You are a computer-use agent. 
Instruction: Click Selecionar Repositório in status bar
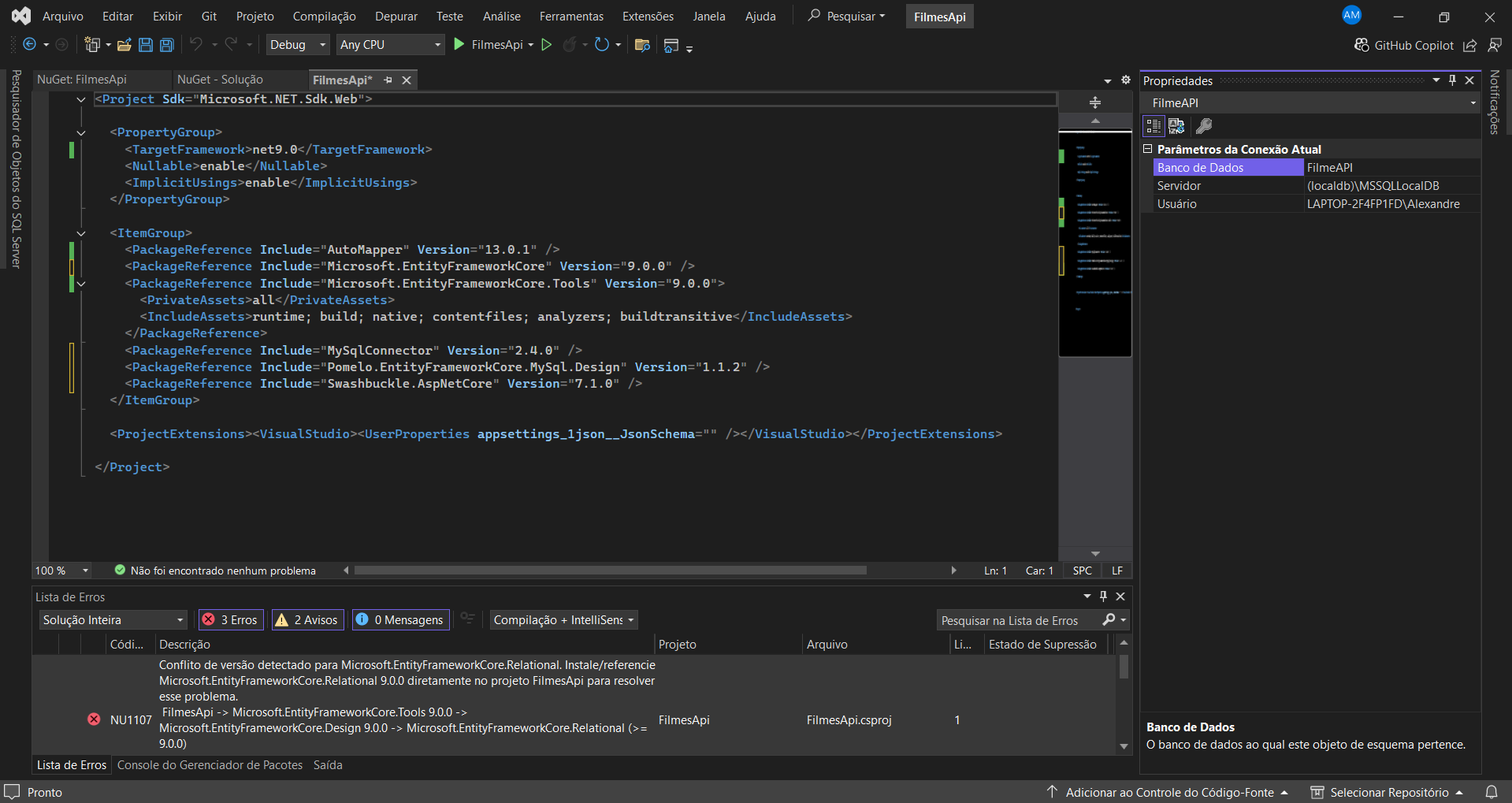1388,792
